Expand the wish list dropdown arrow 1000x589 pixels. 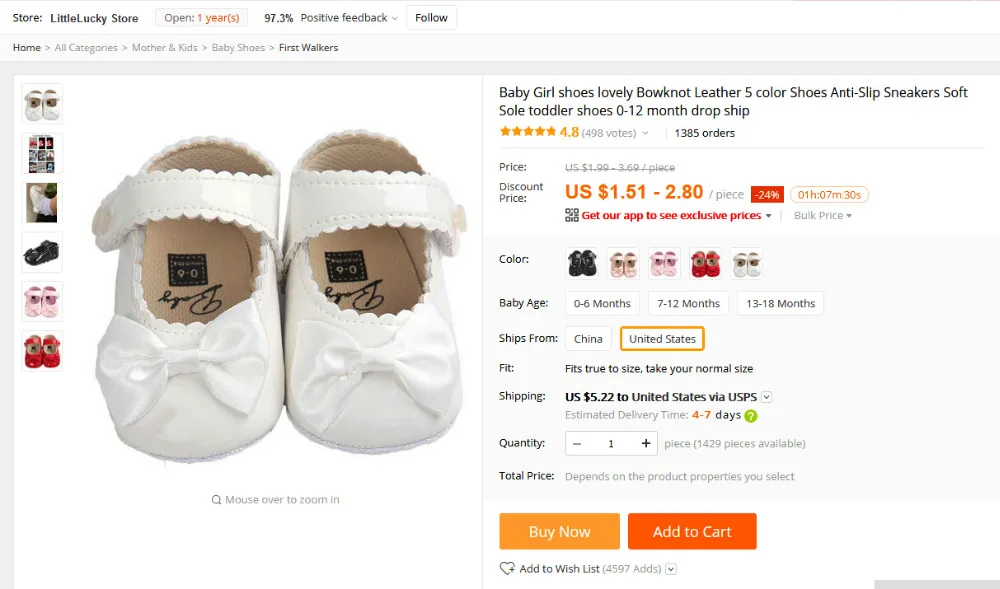click(671, 569)
